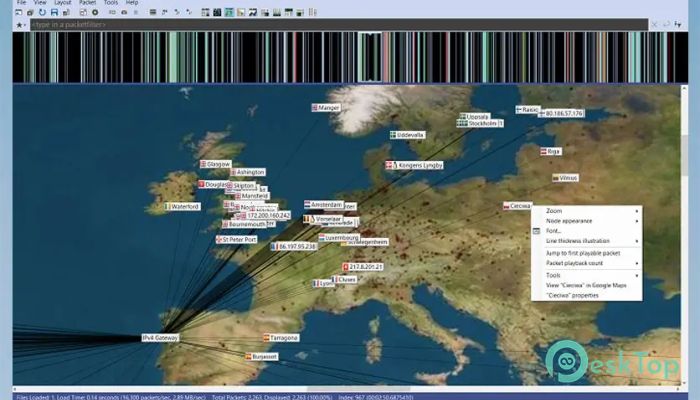The image size is (700, 400).
Task: Click the Burjassot node label
Action: pyautogui.click(x=262, y=357)
